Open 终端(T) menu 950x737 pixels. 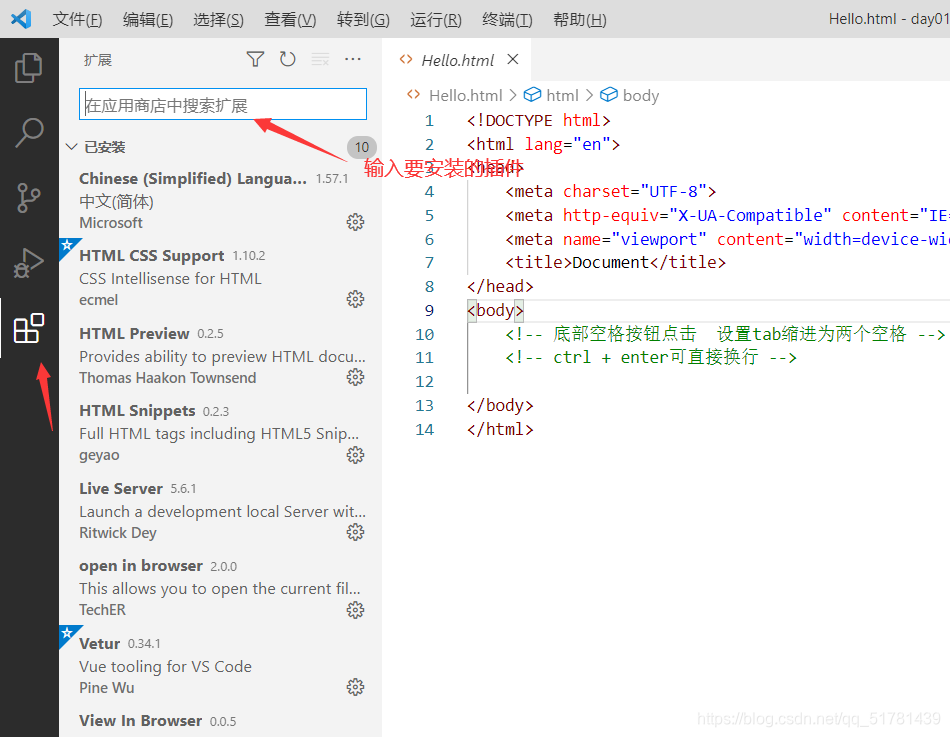507,19
